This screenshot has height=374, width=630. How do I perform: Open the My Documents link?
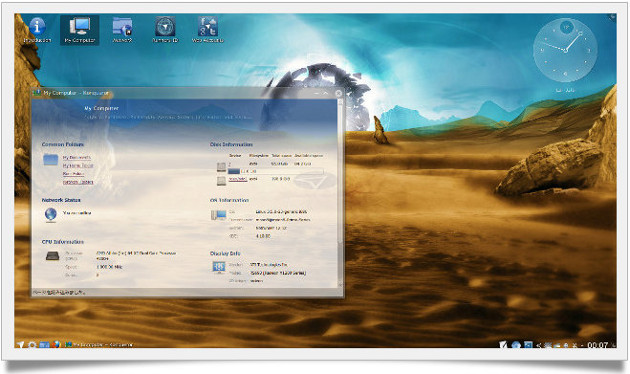coord(77,157)
